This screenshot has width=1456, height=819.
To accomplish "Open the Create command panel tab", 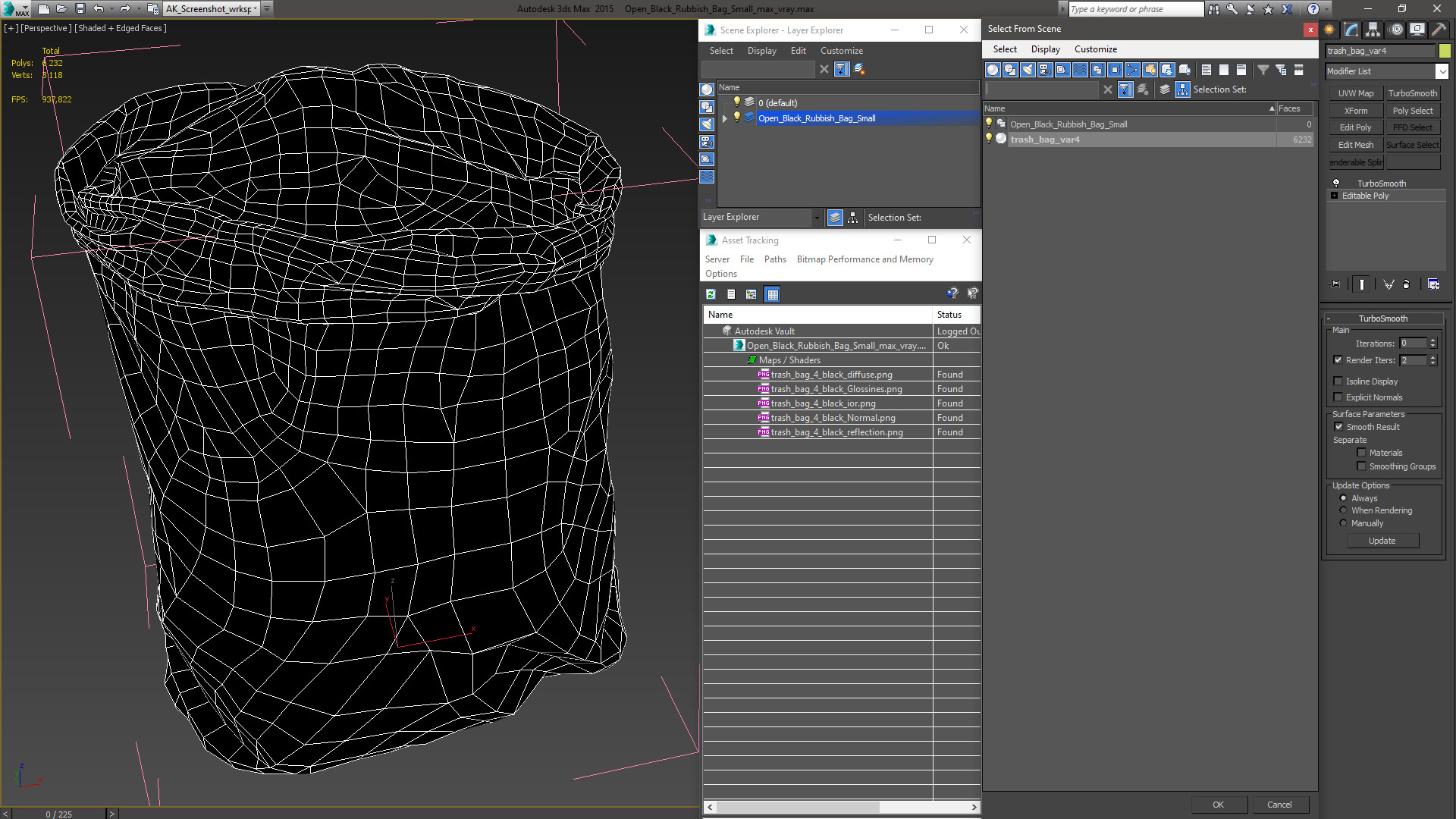I will [x=1329, y=30].
